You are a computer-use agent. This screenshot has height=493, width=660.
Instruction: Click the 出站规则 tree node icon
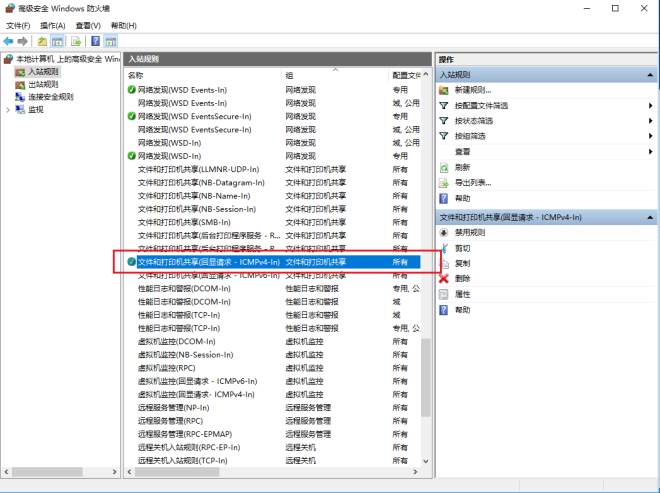pyautogui.click(x=20, y=85)
